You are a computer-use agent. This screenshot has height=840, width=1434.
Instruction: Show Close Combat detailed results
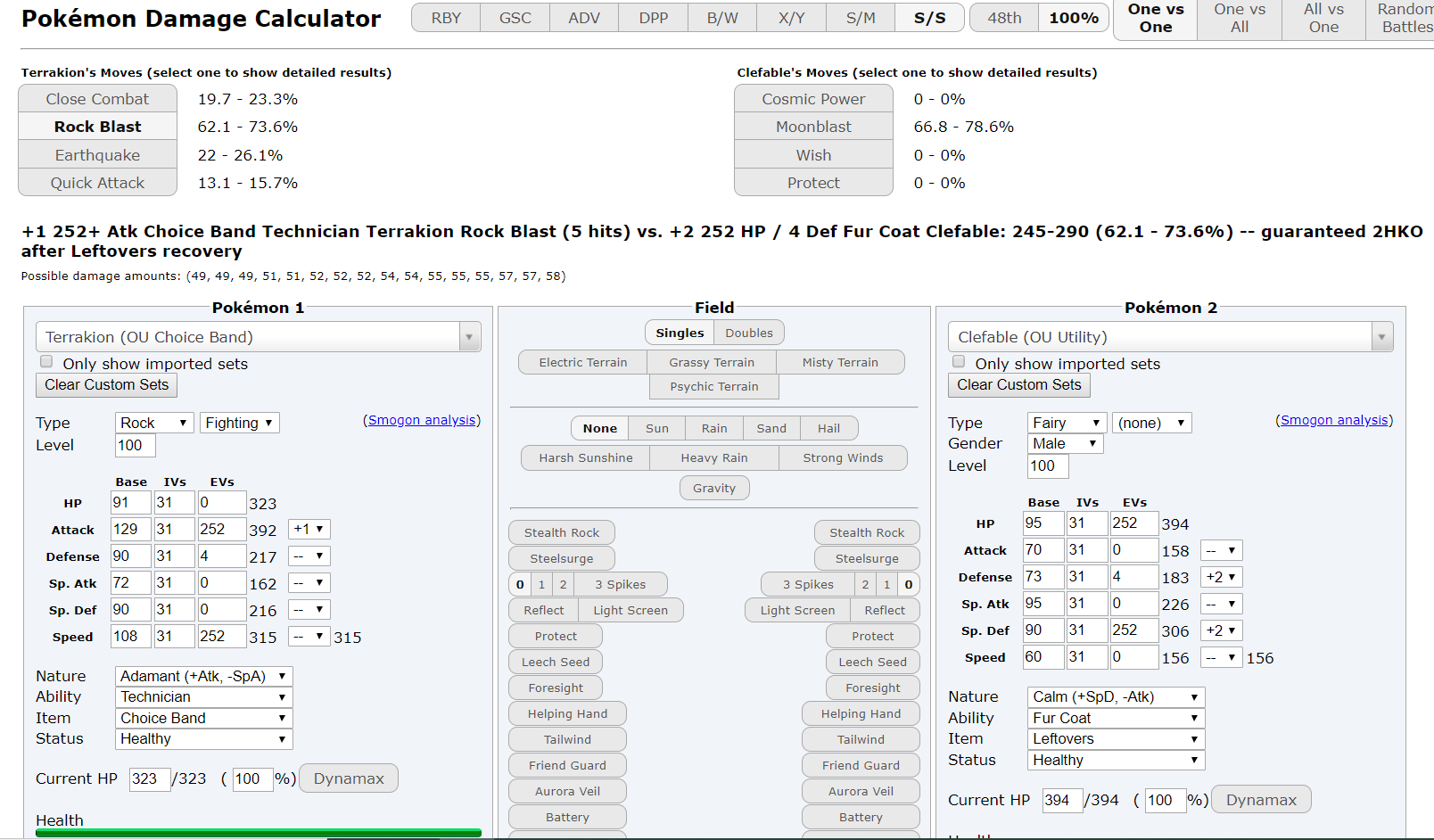(x=98, y=99)
